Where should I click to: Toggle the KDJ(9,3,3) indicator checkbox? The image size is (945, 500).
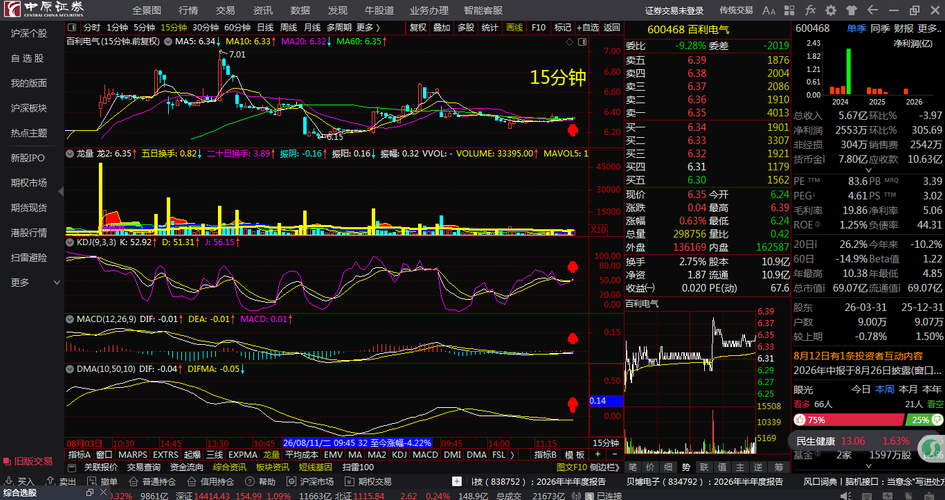click(x=71, y=242)
